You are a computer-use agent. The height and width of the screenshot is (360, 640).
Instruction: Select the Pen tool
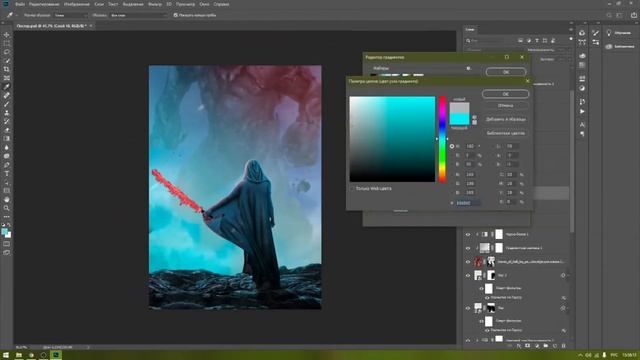[7, 165]
